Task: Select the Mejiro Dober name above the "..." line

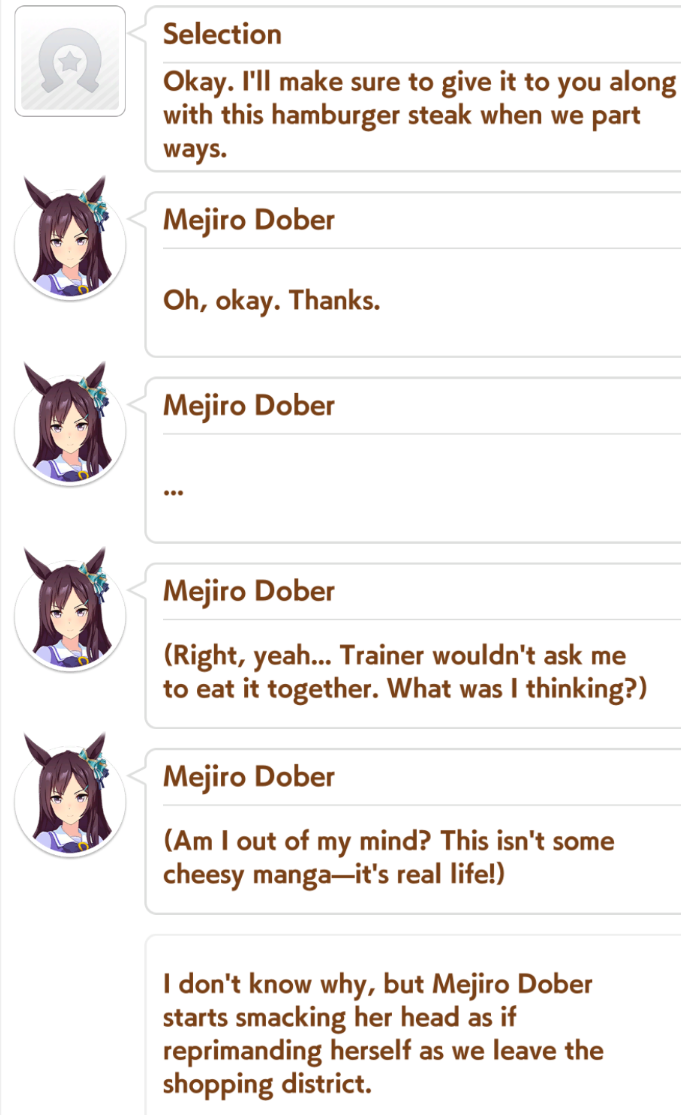Action: 249,406
